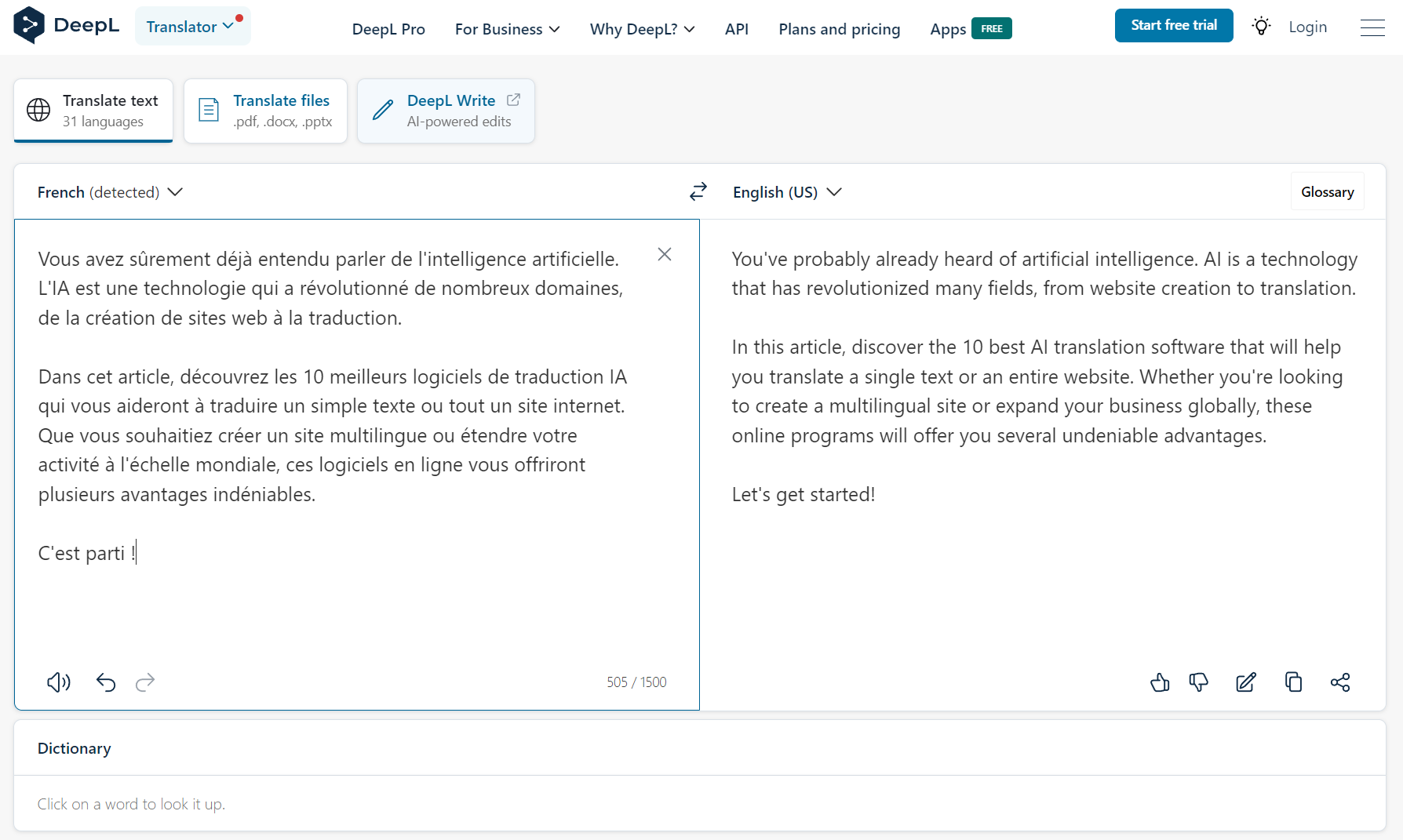Open the Apps page

click(x=948, y=29)
